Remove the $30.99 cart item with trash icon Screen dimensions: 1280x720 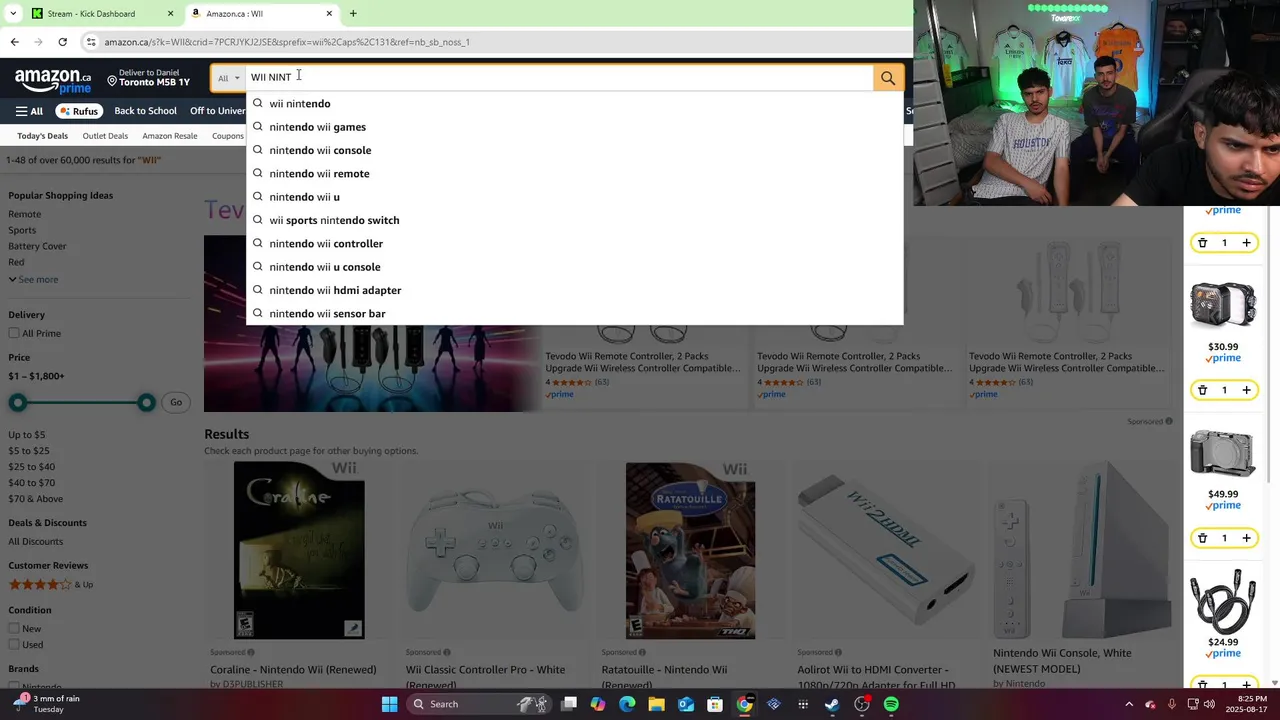coord(1202,390)
